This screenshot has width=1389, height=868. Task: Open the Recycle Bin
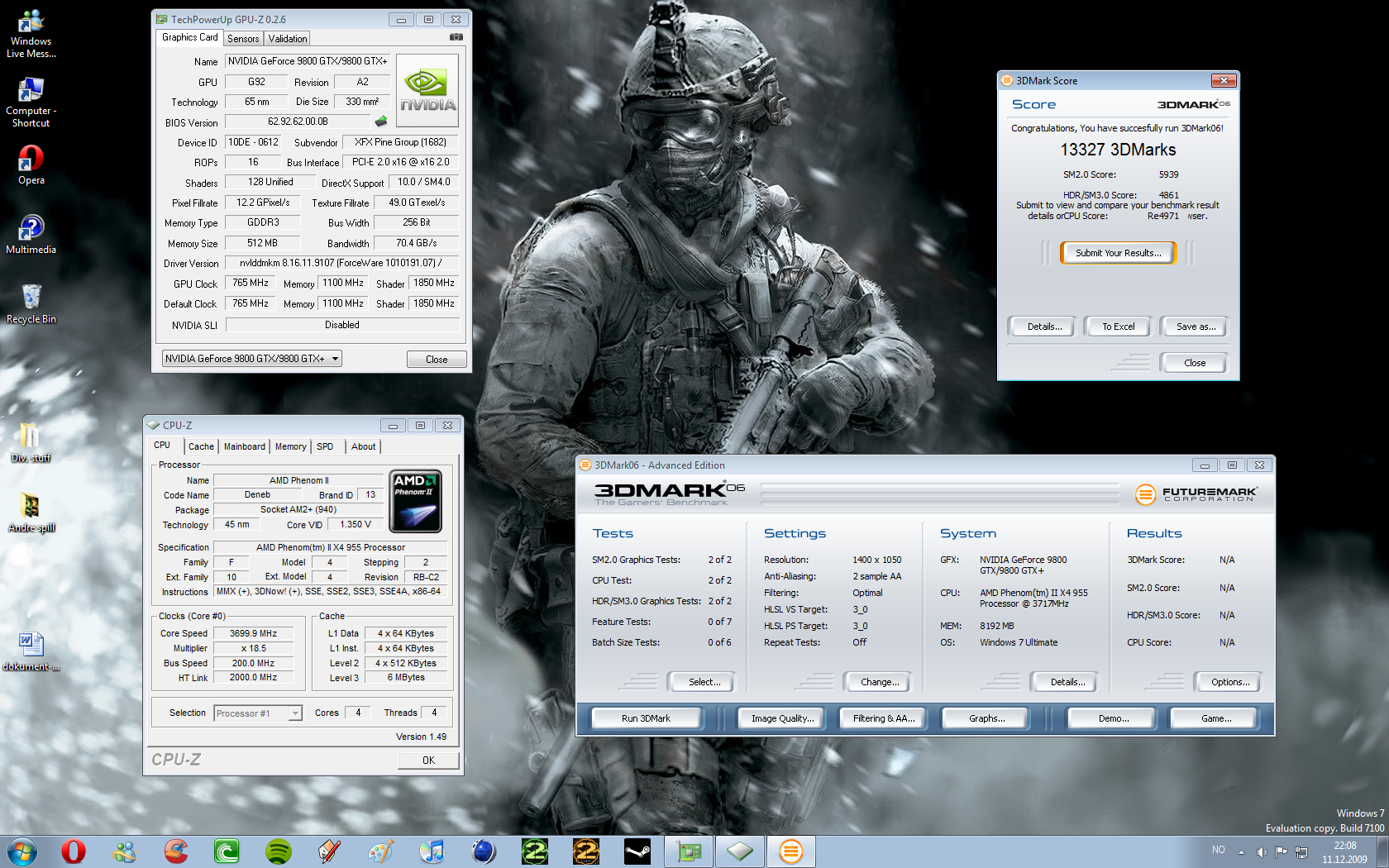click(x=31, y=304)
